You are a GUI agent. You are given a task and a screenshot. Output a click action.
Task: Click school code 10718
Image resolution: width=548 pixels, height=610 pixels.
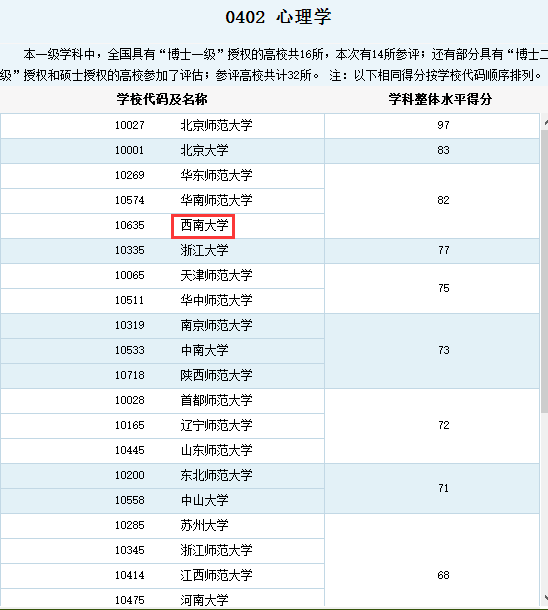[130, 375]
